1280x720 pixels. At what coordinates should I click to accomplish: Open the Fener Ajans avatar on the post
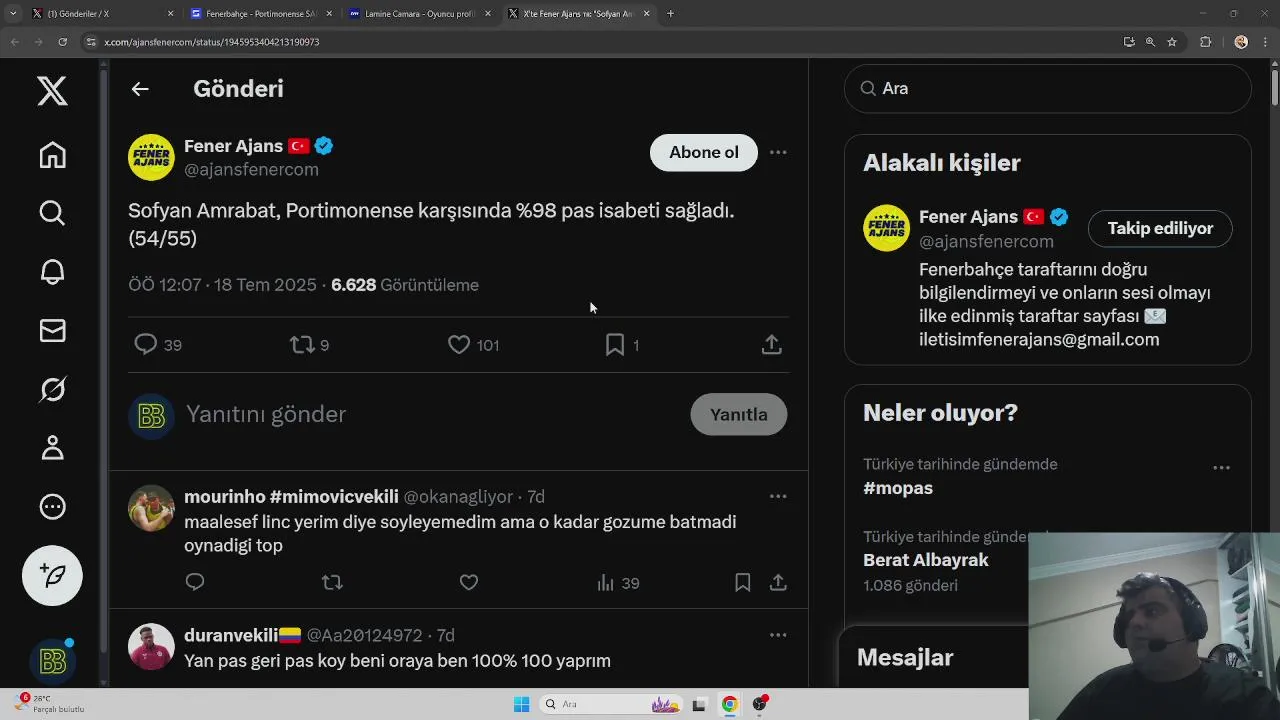(x=151, y=157)
